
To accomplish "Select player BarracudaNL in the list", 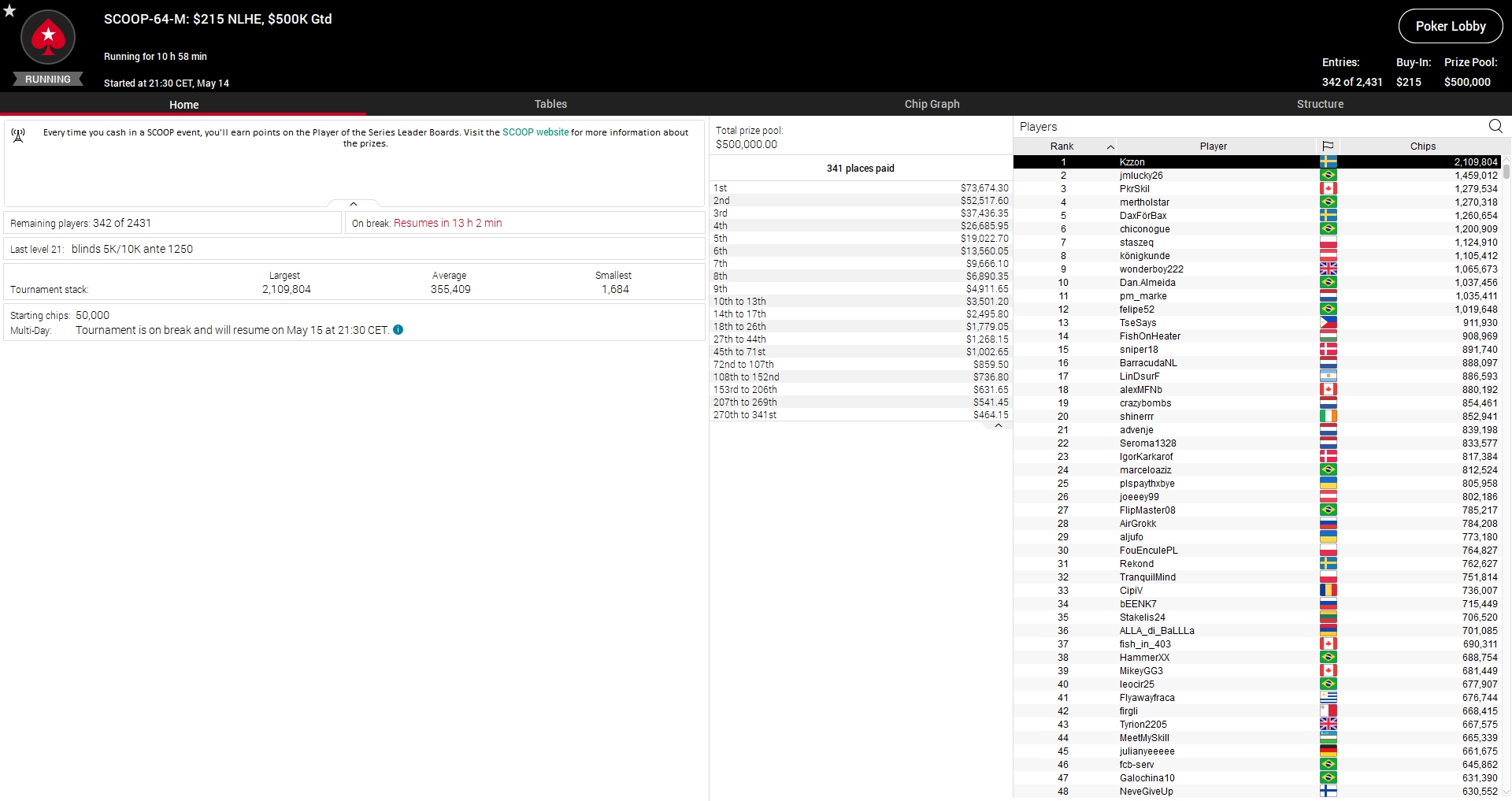I will 1258,363.
